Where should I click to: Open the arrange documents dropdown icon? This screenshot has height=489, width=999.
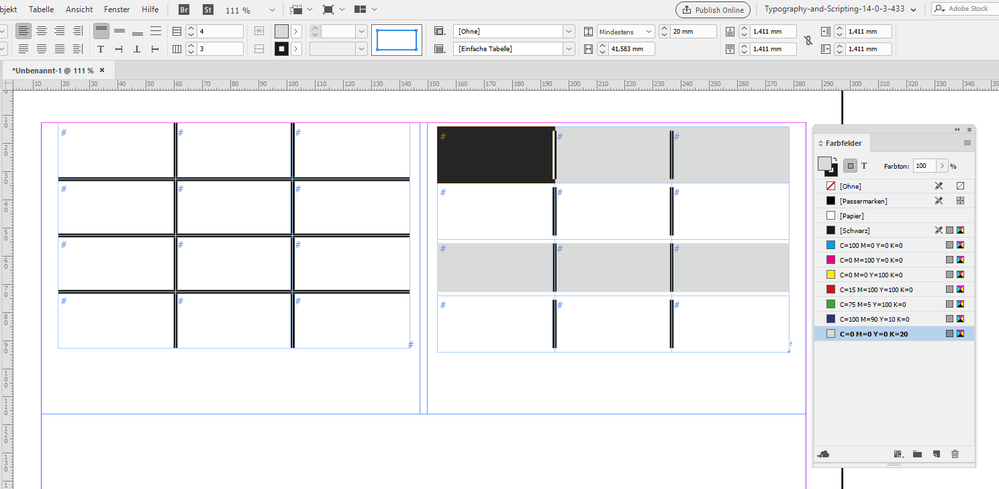point(365,10)
